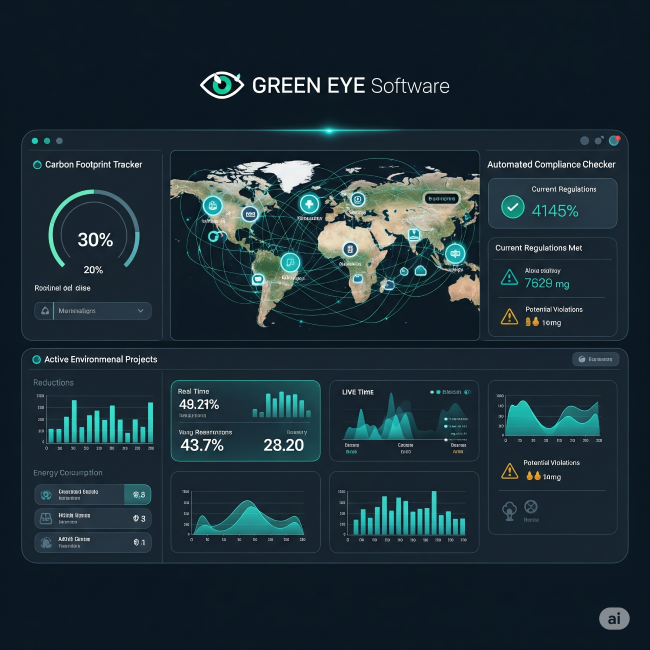The width and height of the screenshot is (650, 650).
Task: Select the second Energy Consumption row
Action: [93, 518]
